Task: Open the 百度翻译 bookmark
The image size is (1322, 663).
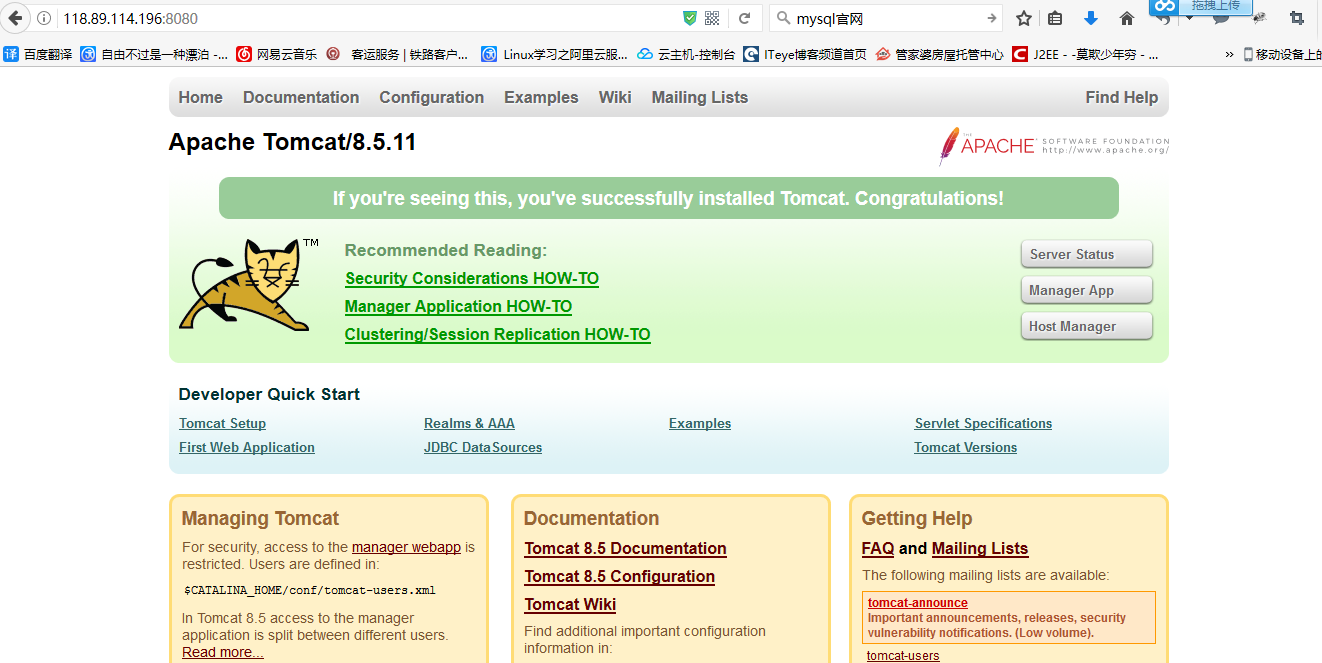Action: [38, 54]
